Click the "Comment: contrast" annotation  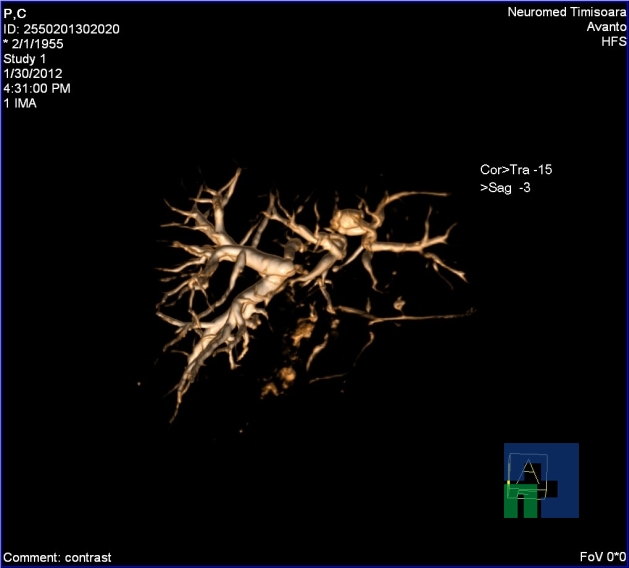coord(57,558)
